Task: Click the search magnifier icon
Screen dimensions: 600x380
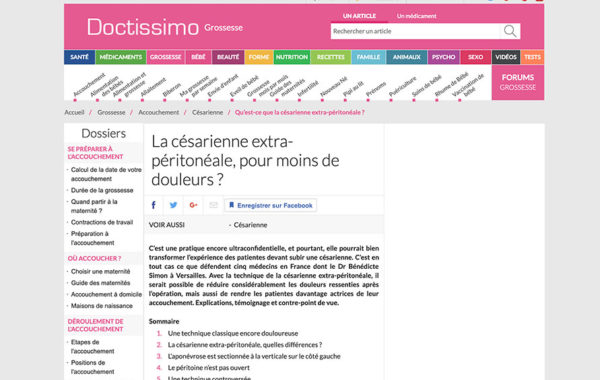Action: coord(510,31)
